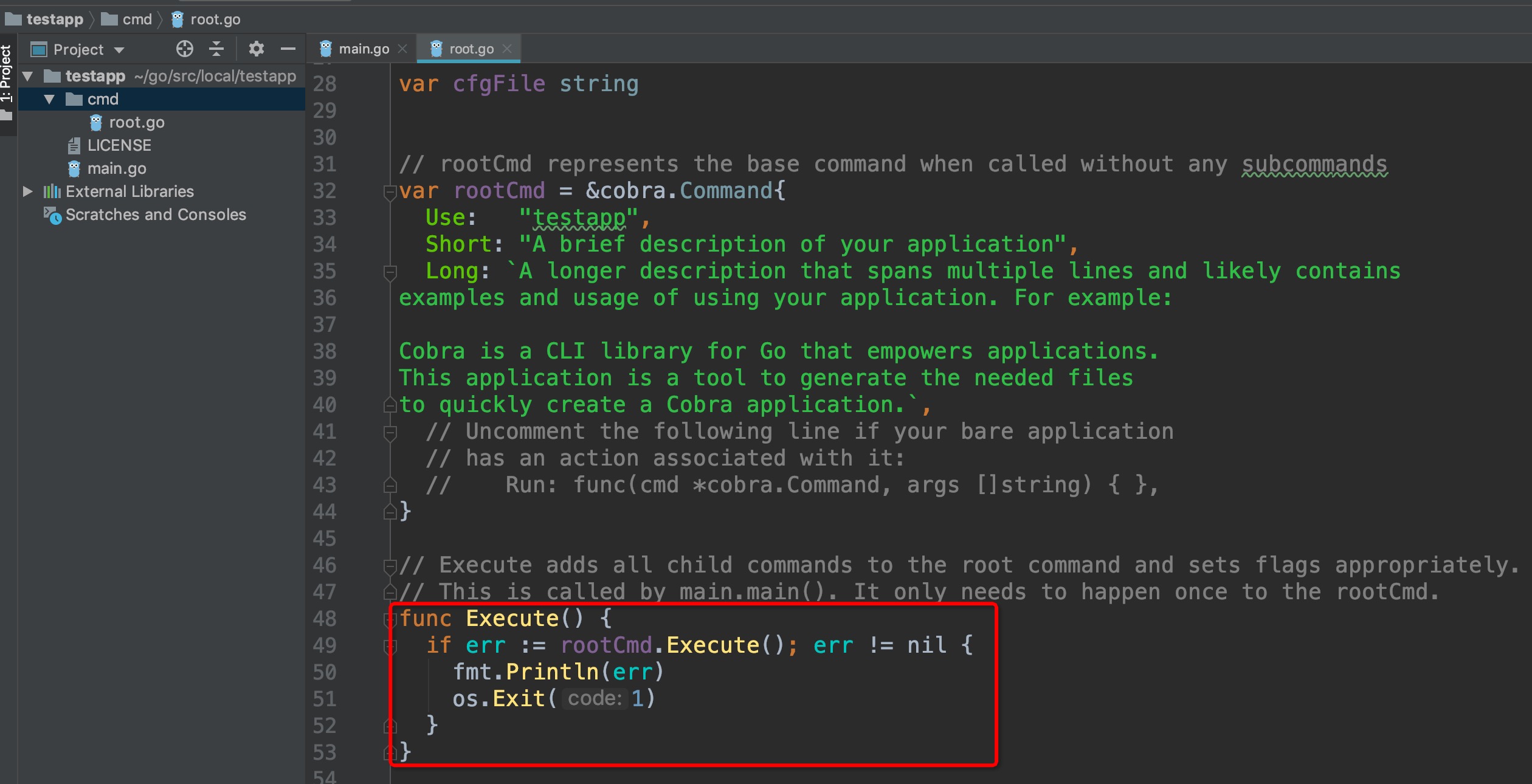Click cmd breadcrumb in navigation bar
Screen dimensions: 1532x784
coord(137,19)
